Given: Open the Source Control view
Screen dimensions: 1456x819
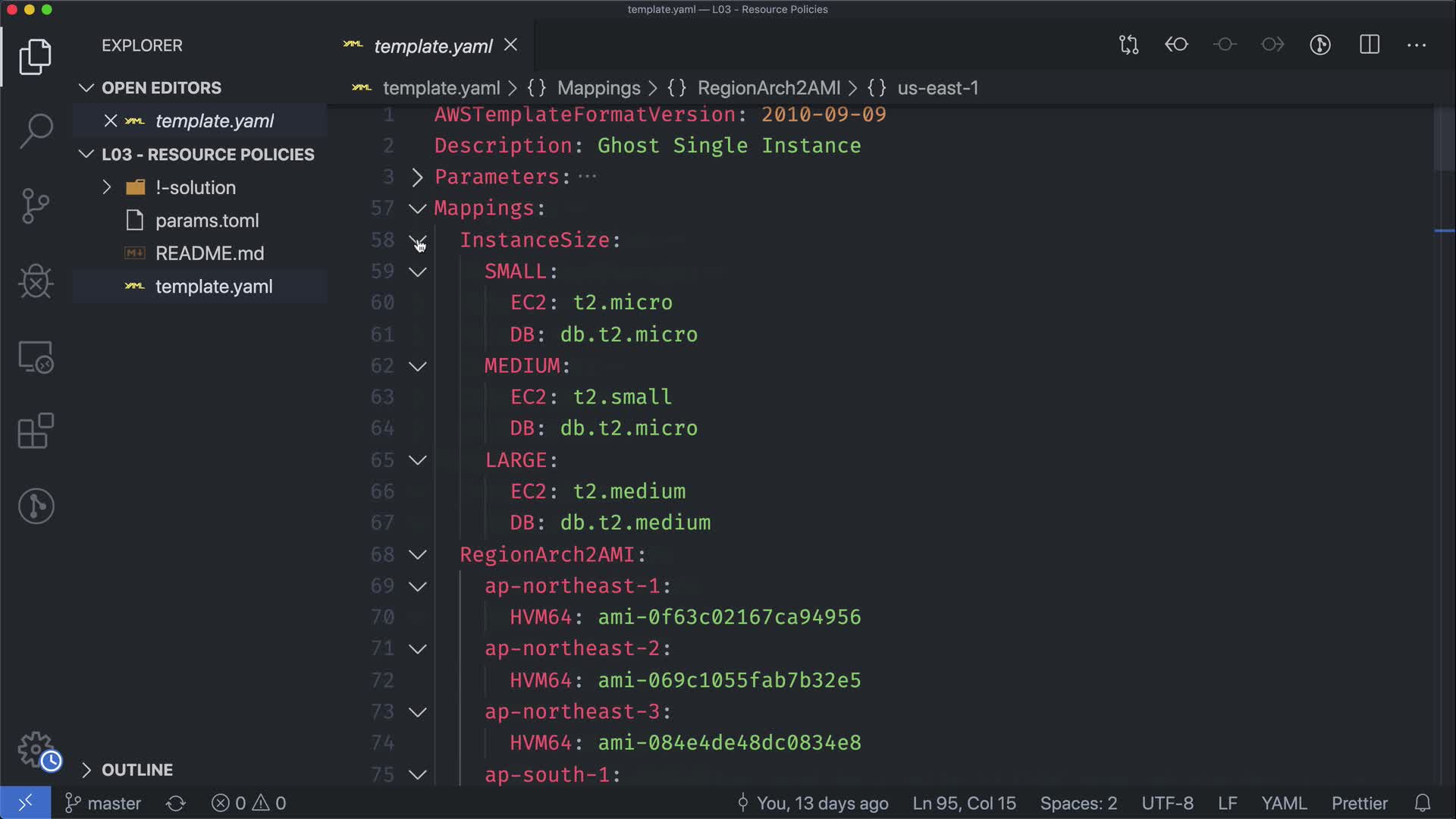Looking at the screenshot, I should (x=36, y=206).
